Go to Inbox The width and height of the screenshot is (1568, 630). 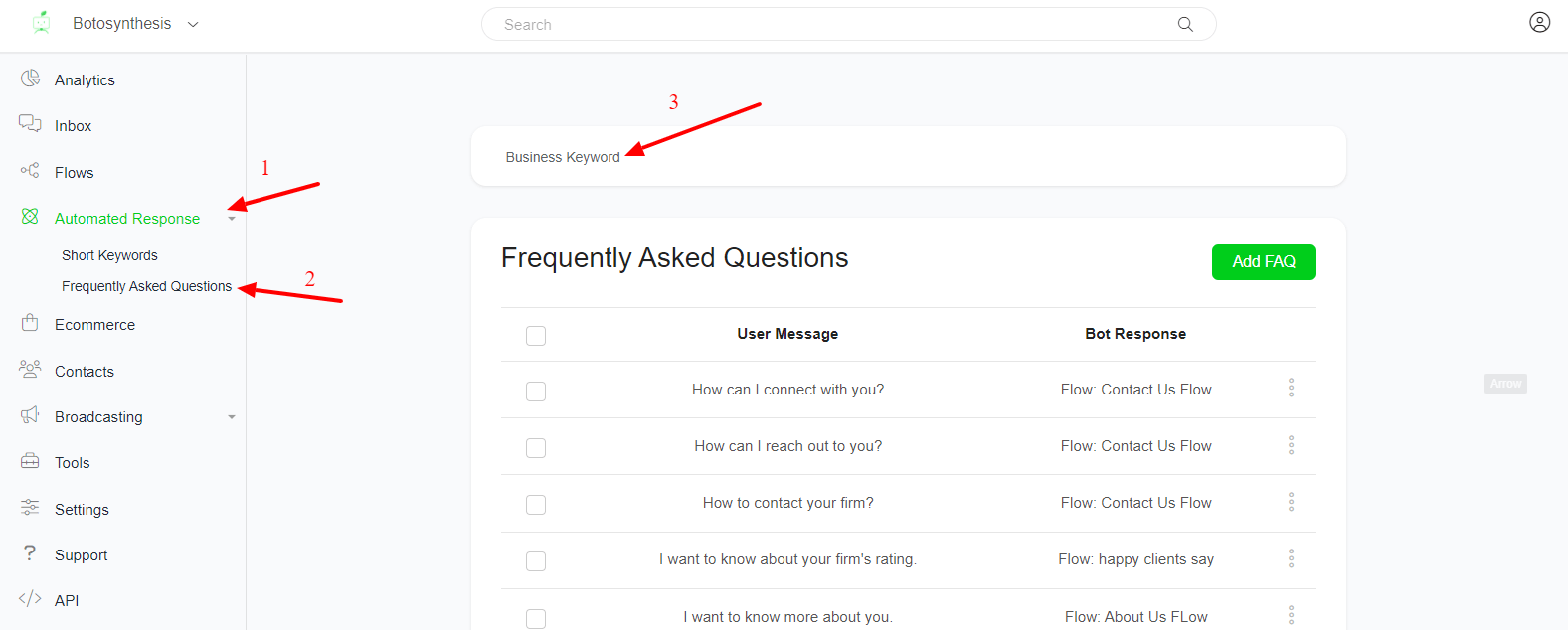click(73, 126)
